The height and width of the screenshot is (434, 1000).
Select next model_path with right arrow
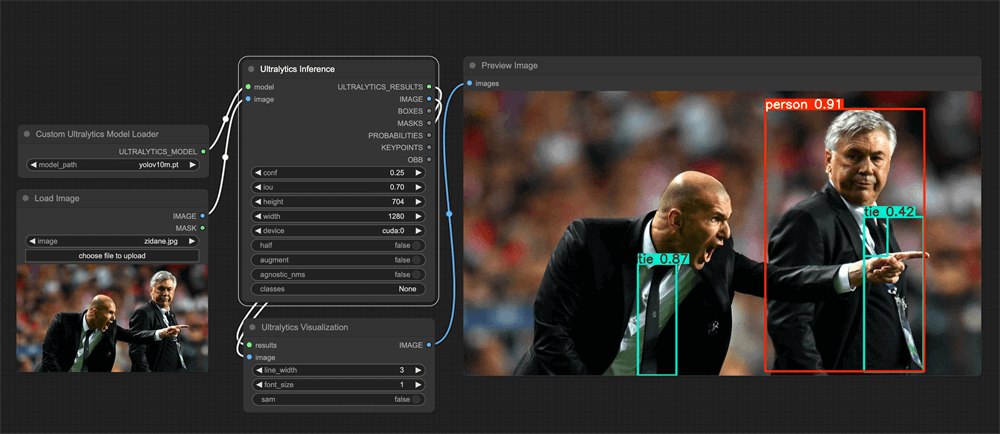[192, 164]
